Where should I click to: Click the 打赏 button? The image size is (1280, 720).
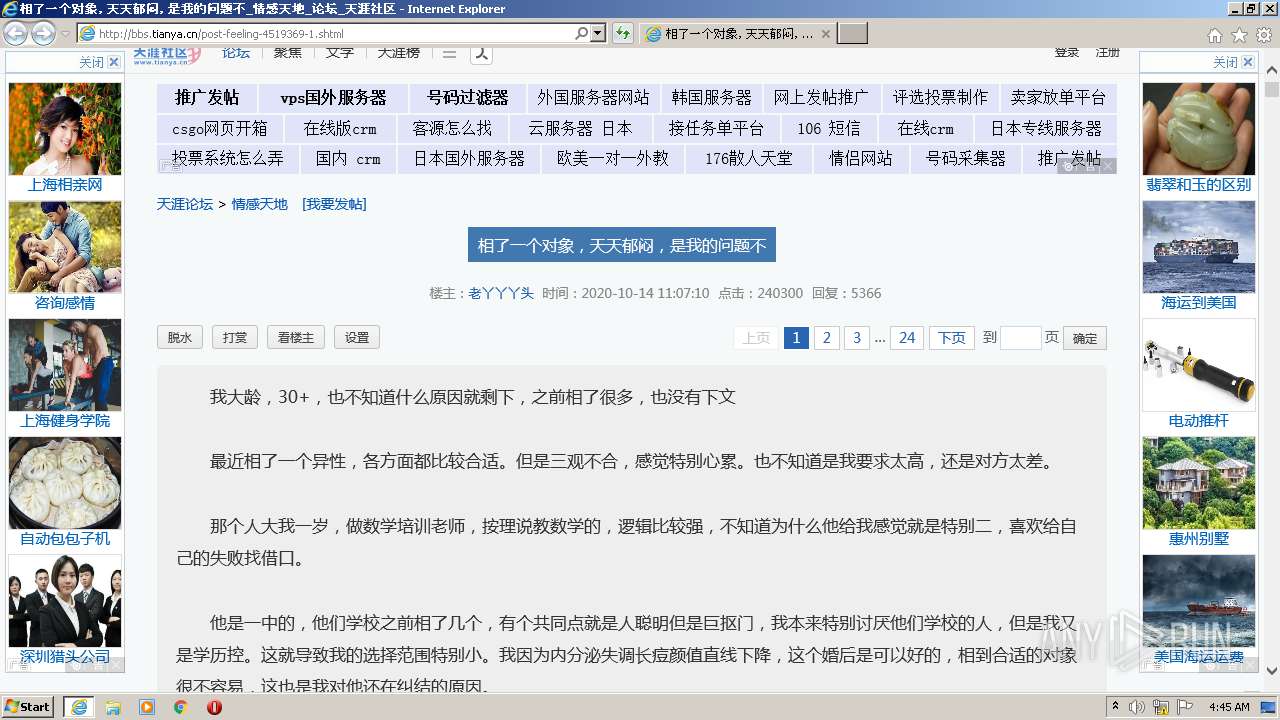click(x=235, y=338)
